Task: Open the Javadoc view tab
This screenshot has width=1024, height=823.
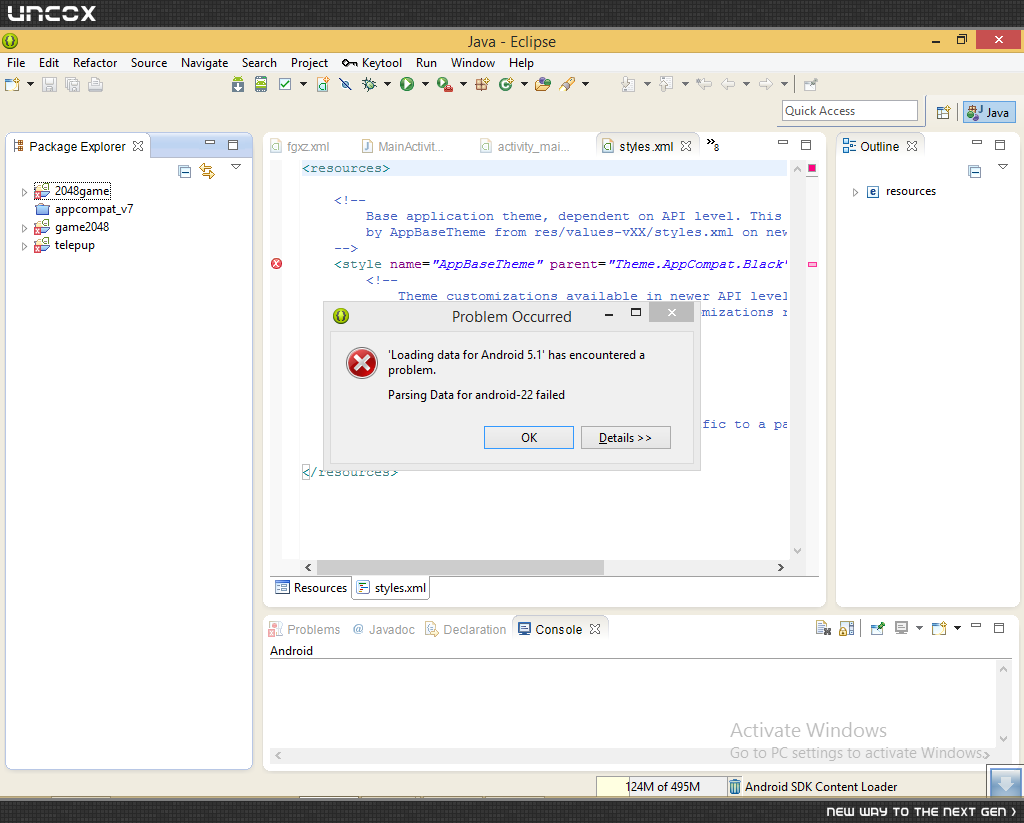Action: tap(384, 629)
